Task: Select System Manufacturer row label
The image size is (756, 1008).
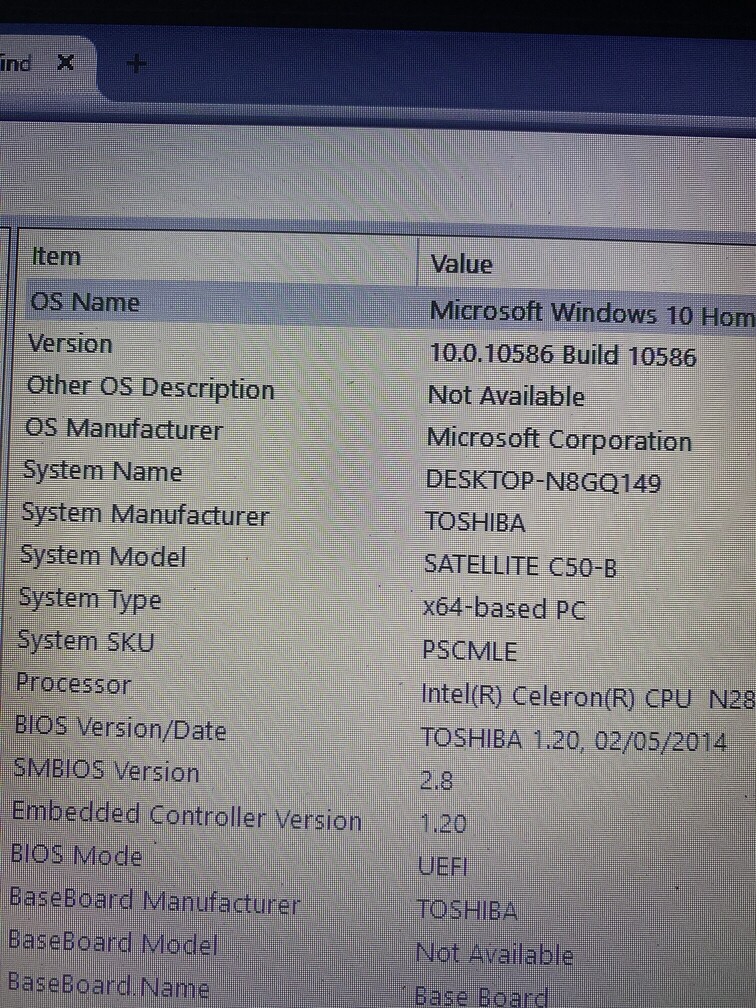Action: click(x=145, y=514)
